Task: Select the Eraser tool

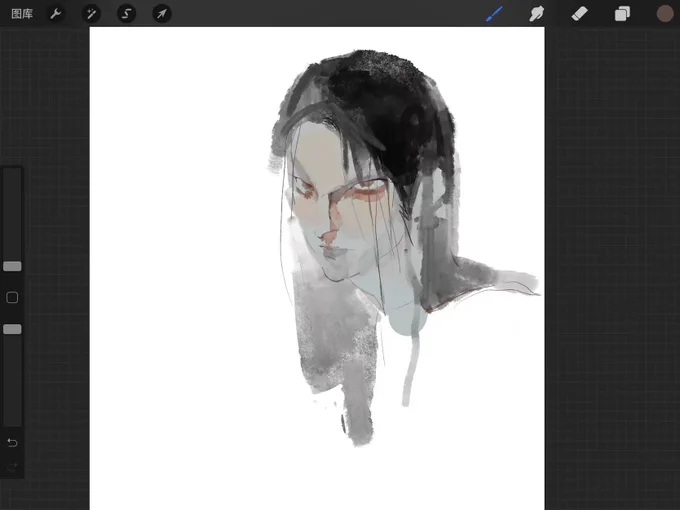Action: 579,14
